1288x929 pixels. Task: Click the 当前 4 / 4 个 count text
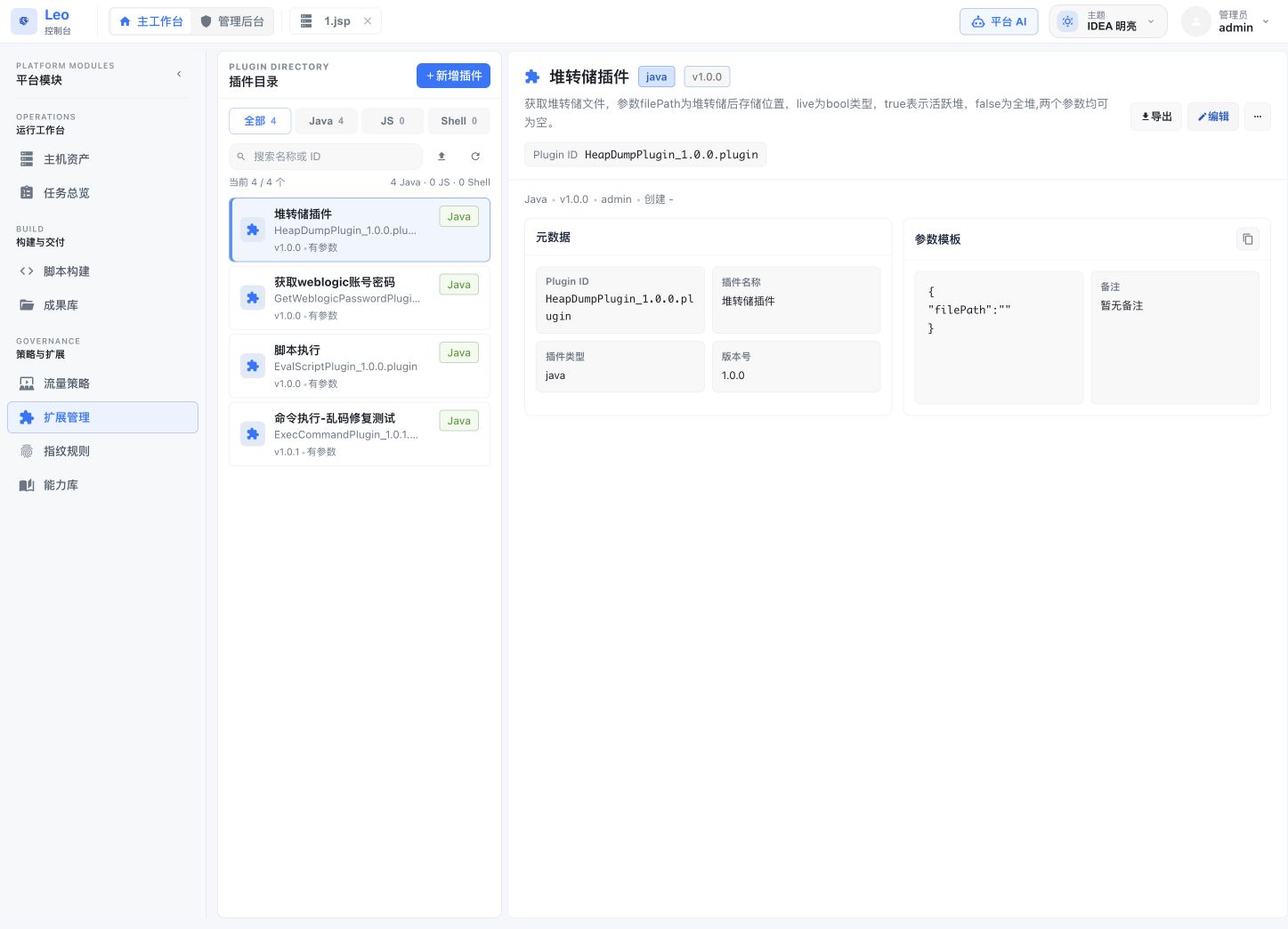coord(257,182)
